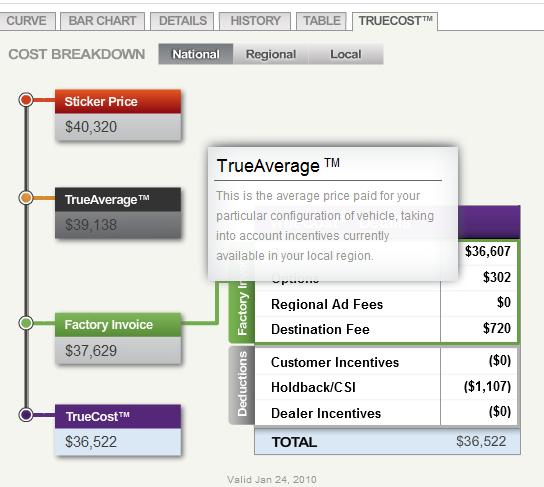Click the red Sticker Price node circle

click(x=26, y=100)
